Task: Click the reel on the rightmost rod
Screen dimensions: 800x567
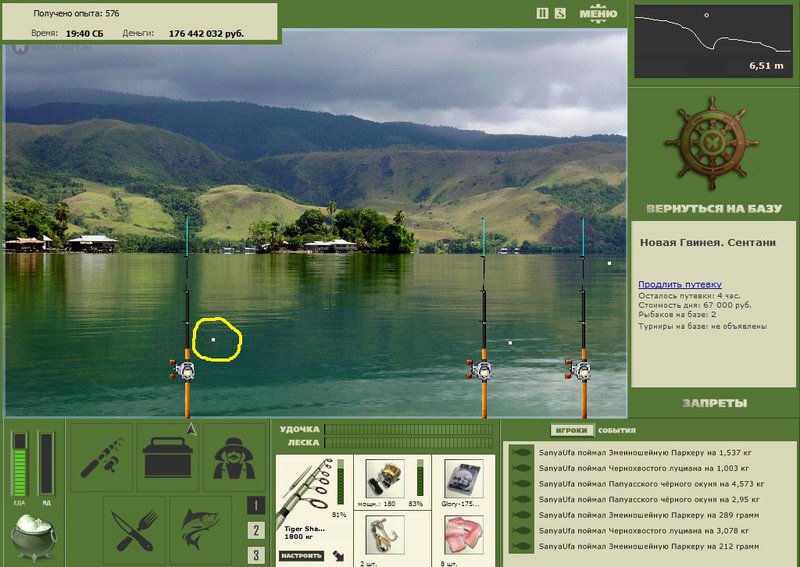Action: (x=580, y=370)
